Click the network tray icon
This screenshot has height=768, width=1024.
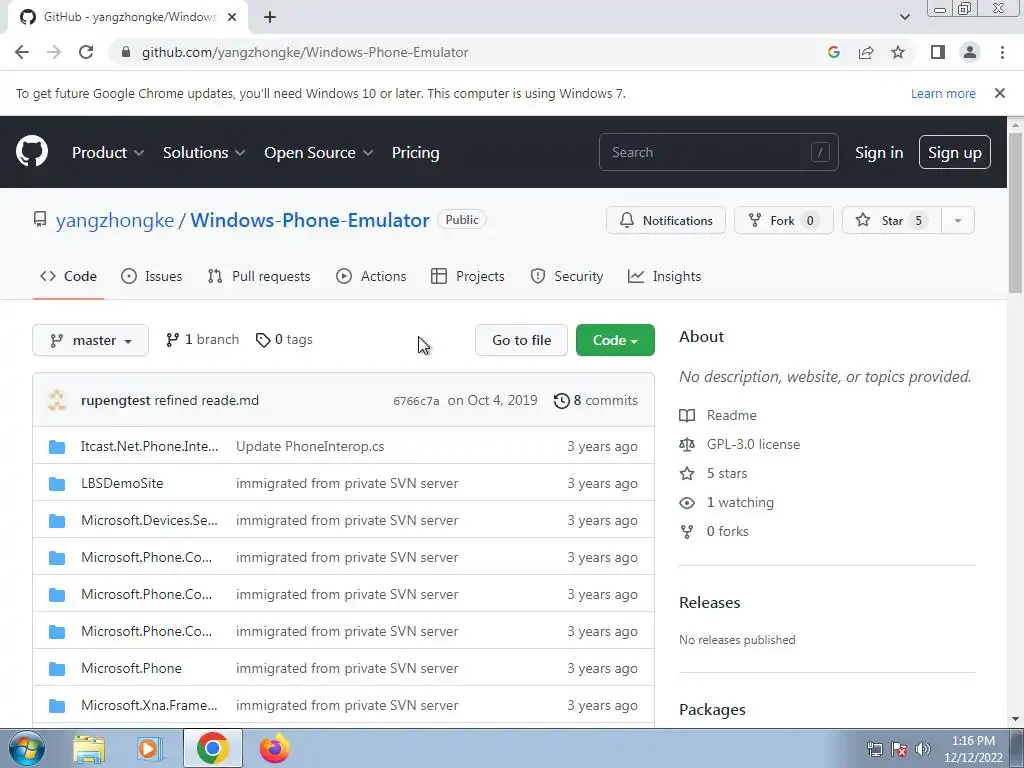click(x=874, y=749)
